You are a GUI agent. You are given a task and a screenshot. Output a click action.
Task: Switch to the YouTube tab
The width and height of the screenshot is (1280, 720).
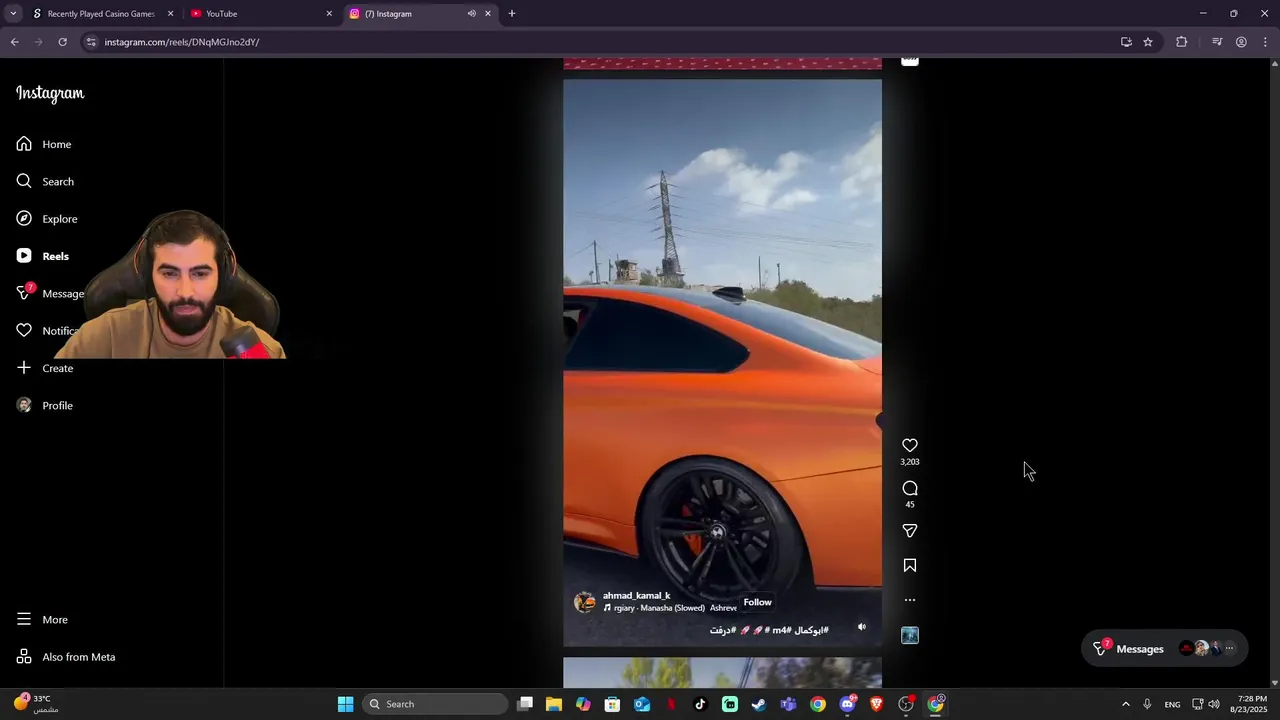(x=262, y=14)
